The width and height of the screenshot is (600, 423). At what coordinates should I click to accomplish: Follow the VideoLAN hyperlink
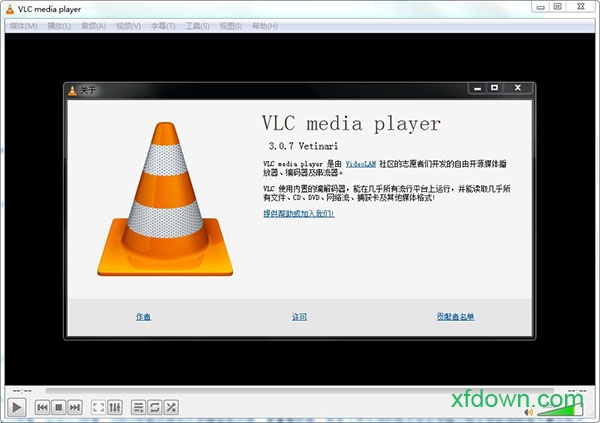tap(360, 164)
